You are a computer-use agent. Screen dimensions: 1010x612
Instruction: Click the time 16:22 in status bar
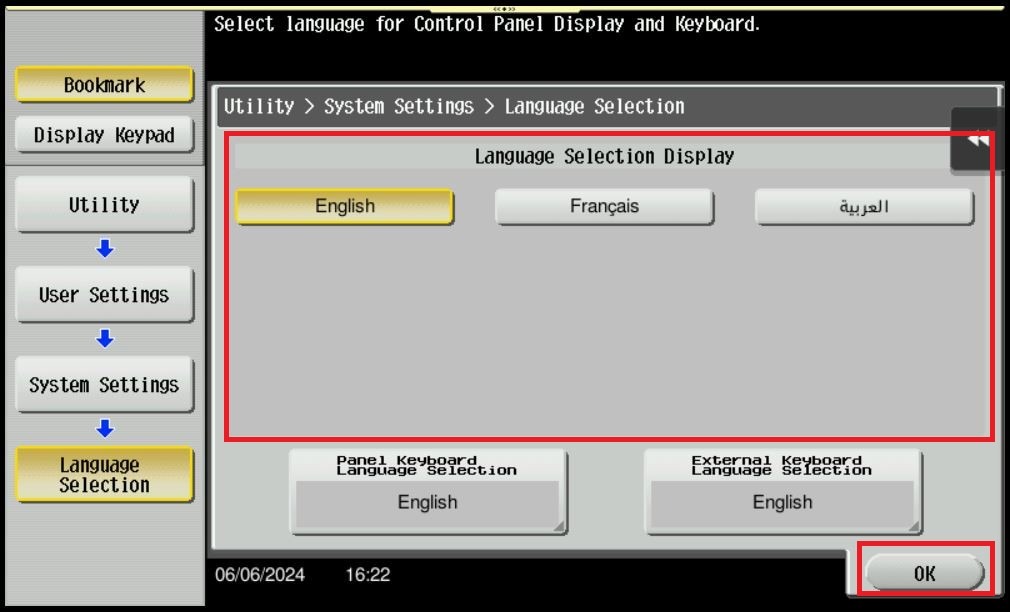click(x=367, y=575)
